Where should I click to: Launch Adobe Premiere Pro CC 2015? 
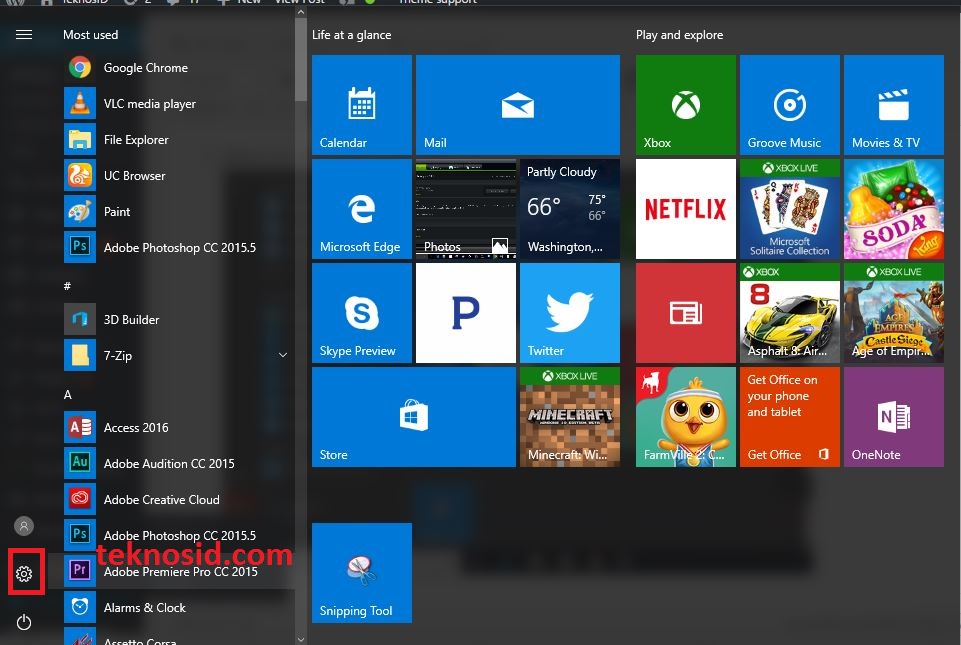pos(178,571)
